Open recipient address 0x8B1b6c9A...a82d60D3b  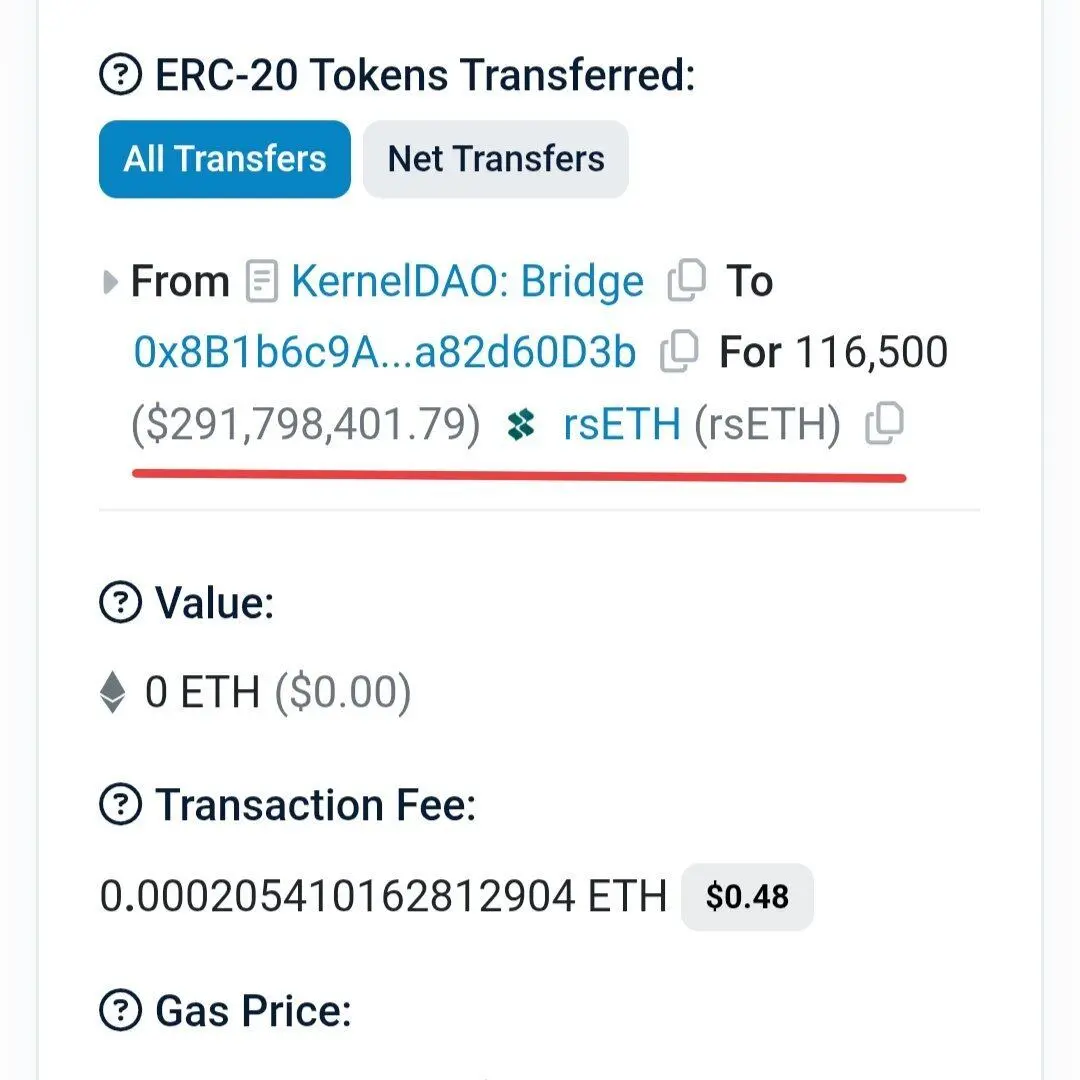coord(384,352)
